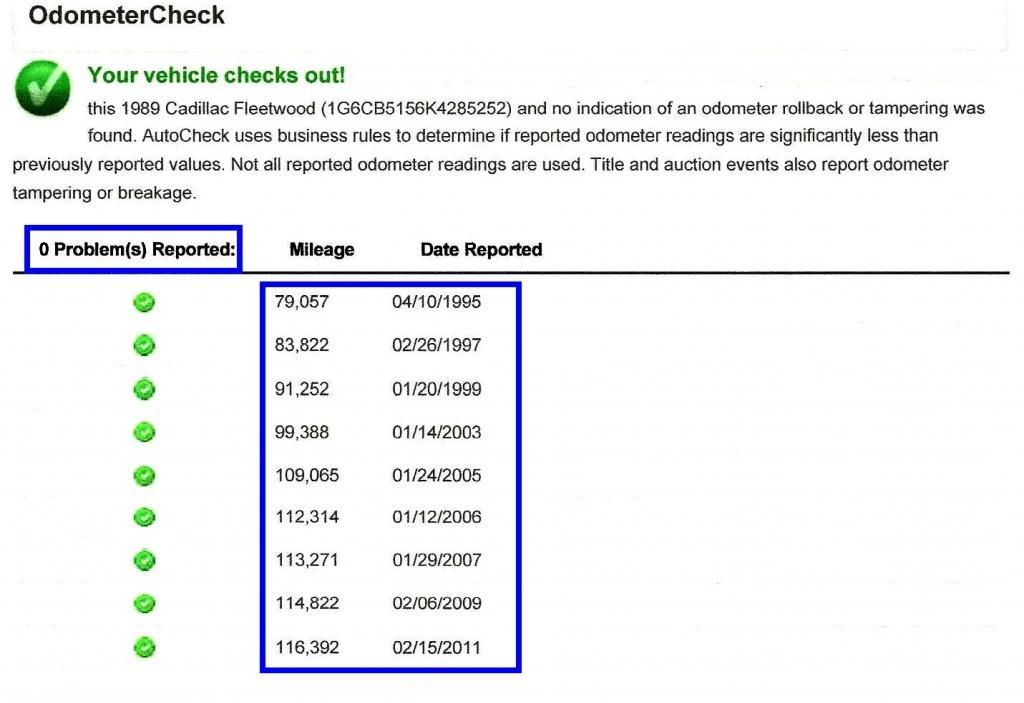Click the large green checkmark badge
1024x703 pixels.
point(43,88)
